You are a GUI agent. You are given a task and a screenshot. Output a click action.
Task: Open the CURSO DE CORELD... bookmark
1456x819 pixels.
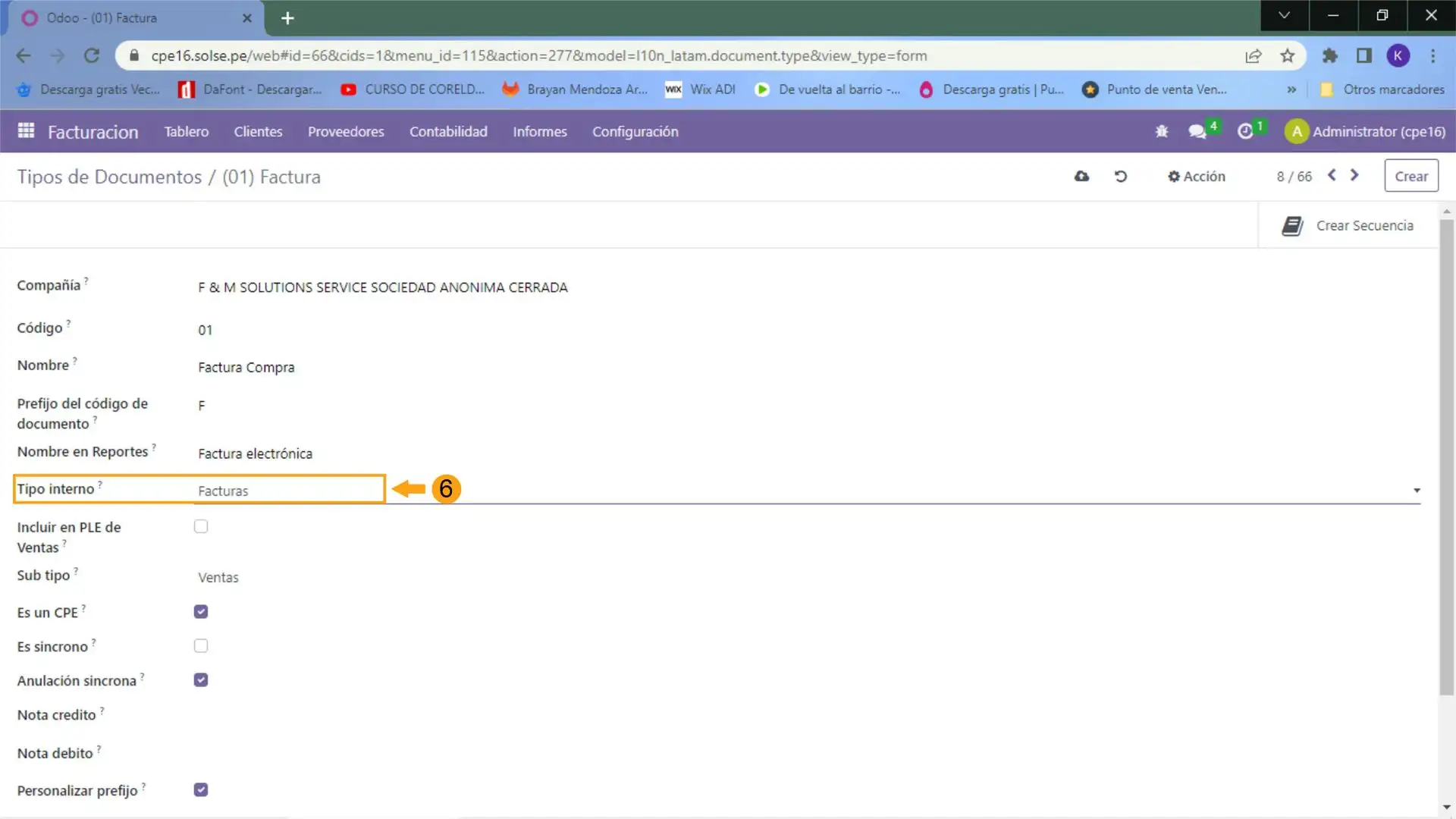(413, 89)
